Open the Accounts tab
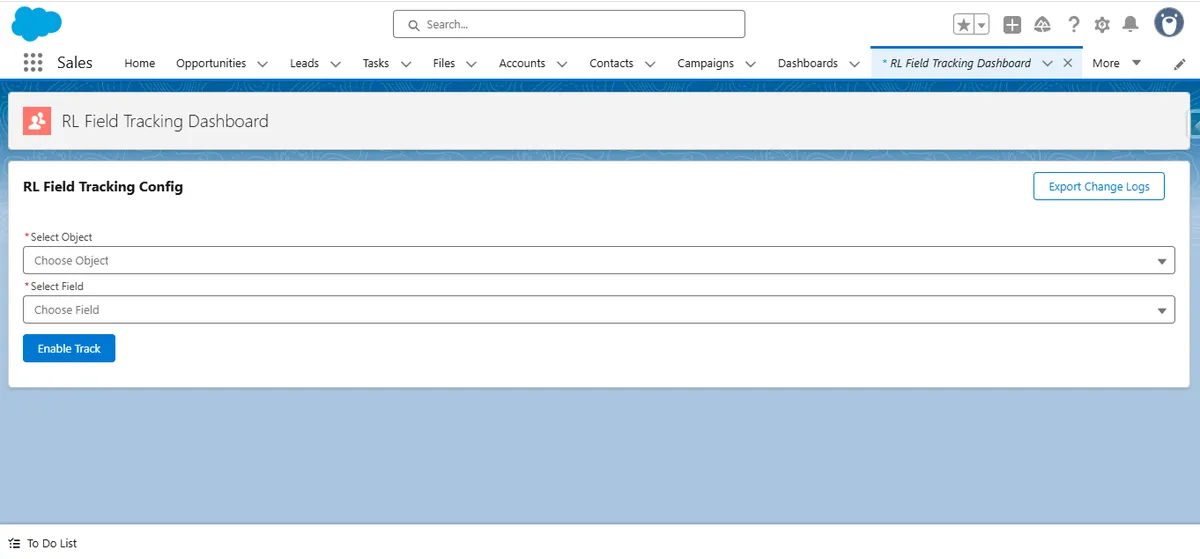This screenshot has width=1200, height=559. tap(522, 63)
